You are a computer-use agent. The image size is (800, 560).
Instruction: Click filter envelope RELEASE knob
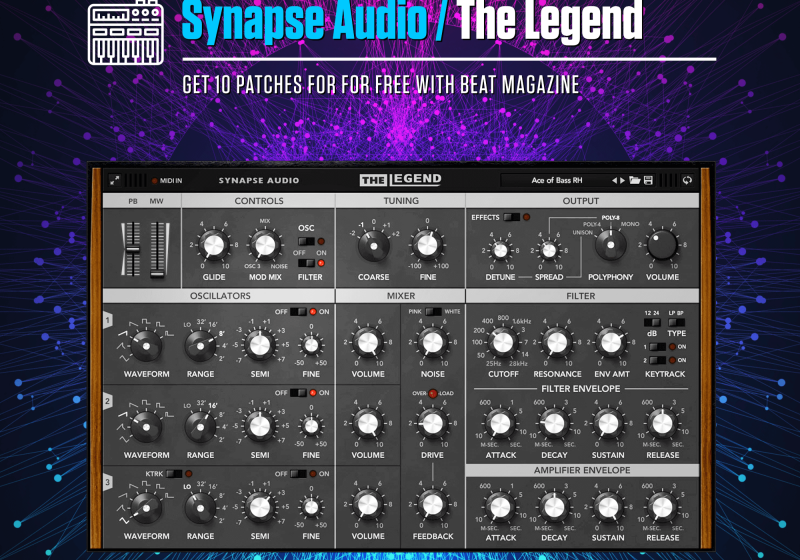coord(662,423)
